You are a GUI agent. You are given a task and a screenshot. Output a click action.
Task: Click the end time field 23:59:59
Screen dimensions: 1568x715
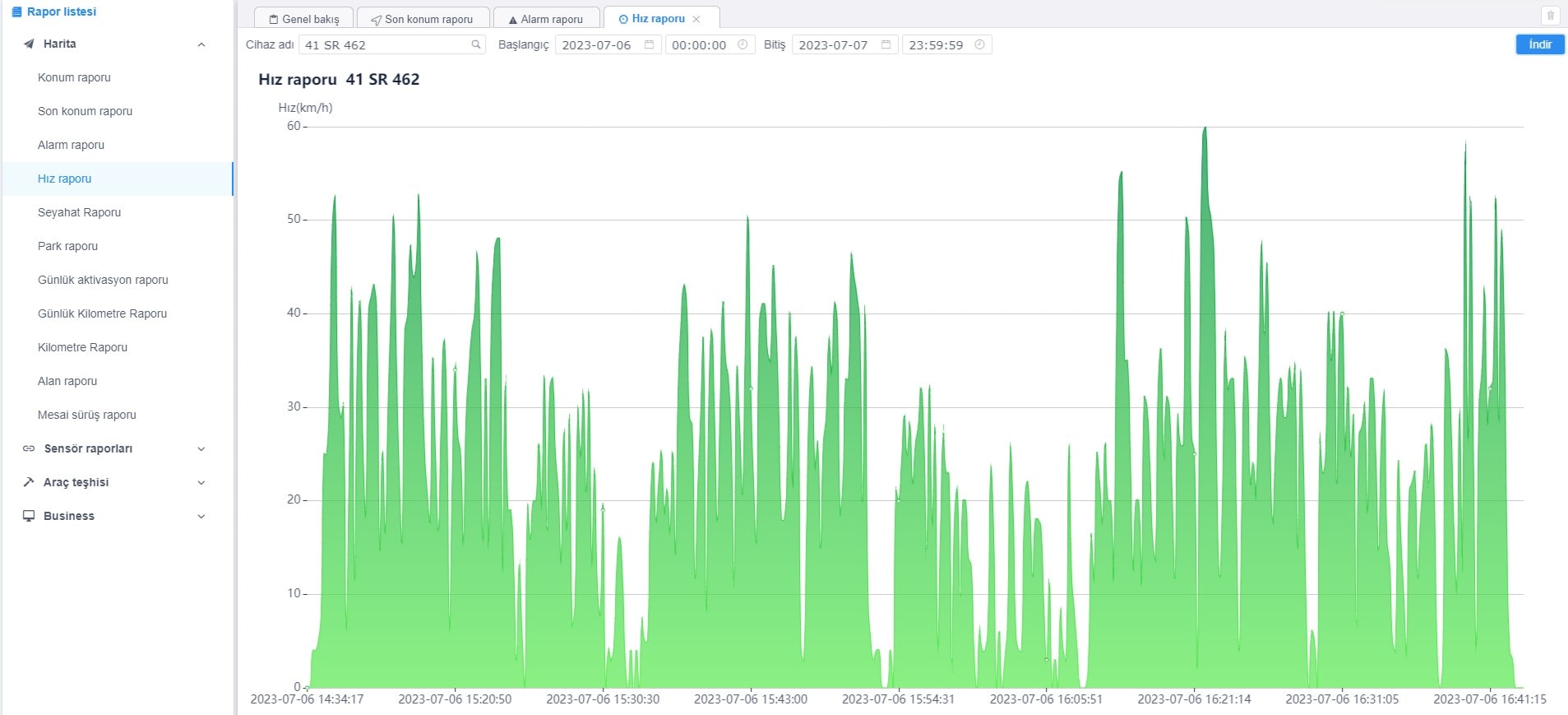tap(946, 44)
